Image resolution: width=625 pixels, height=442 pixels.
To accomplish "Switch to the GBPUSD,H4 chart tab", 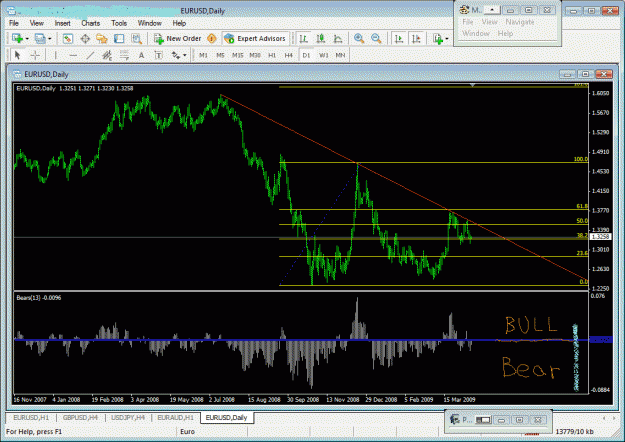I will [80, 417].
